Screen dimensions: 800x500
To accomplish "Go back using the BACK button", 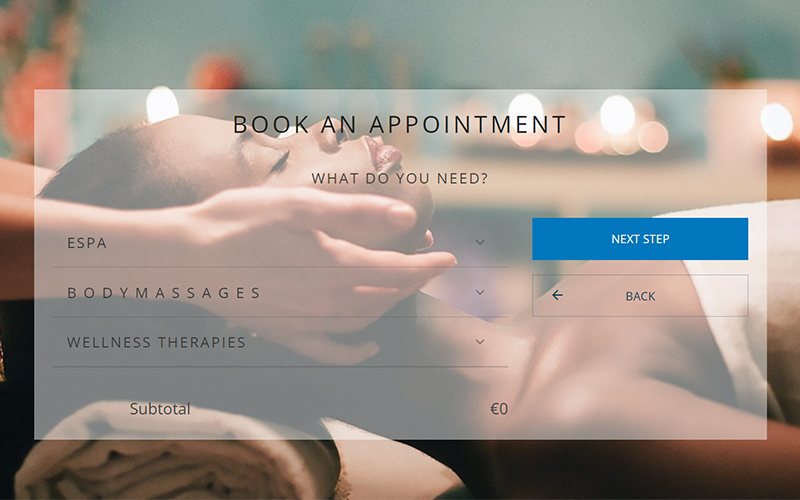I will pos(640,295).
